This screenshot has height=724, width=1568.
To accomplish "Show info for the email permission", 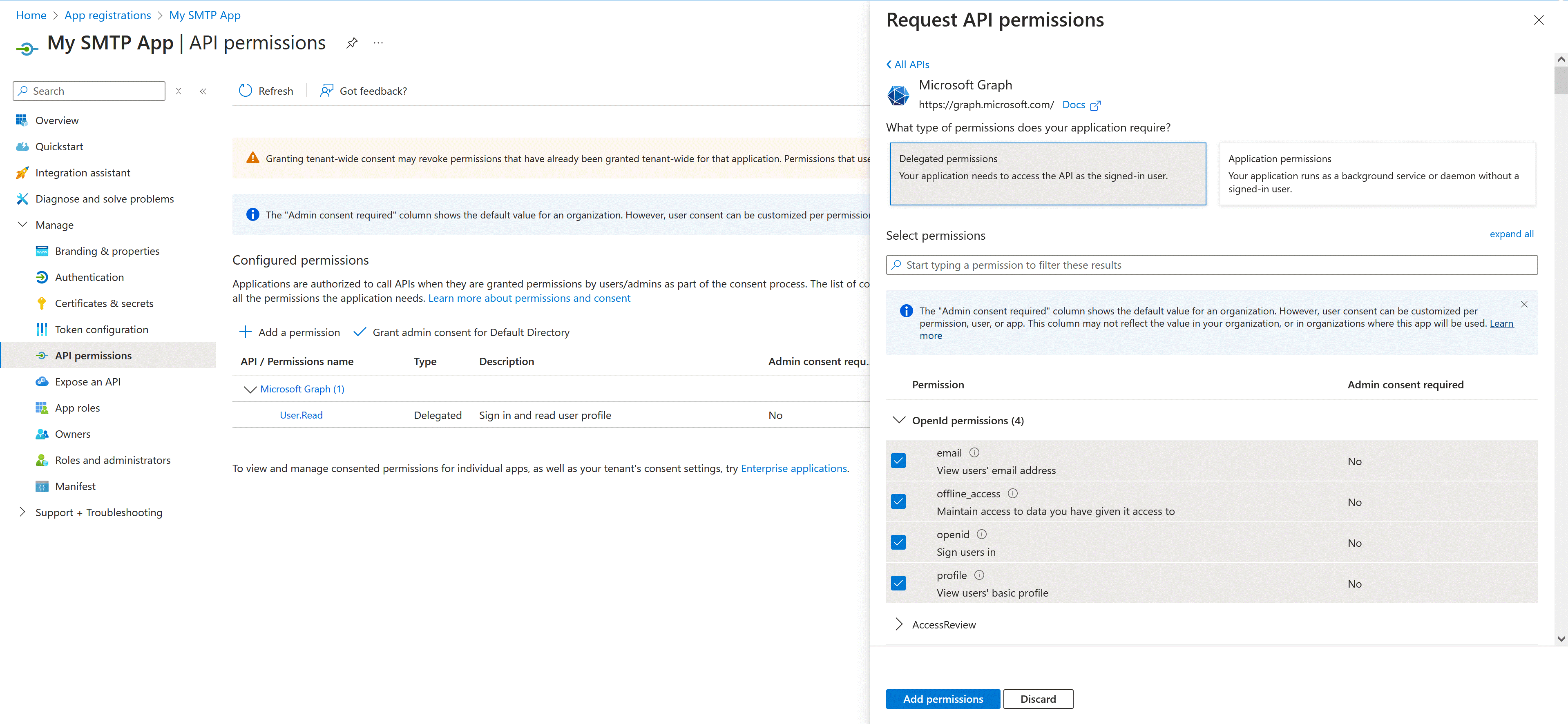I will pos(974,452).
